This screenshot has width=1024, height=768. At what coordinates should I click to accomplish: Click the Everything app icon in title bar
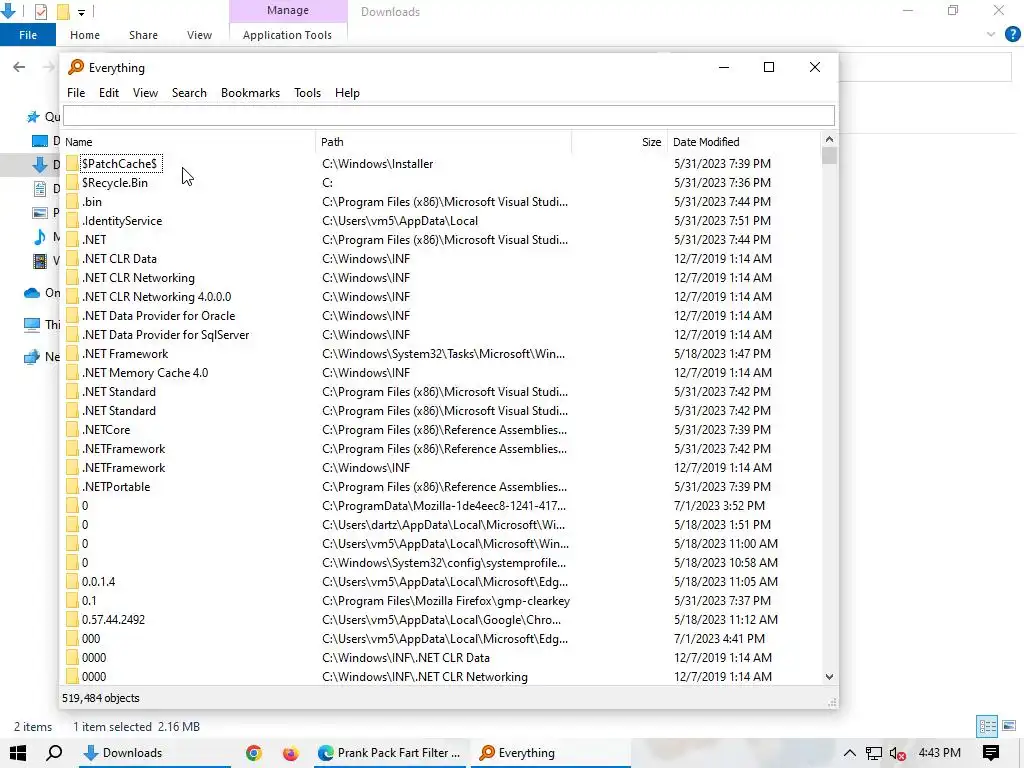coord(76,67)
